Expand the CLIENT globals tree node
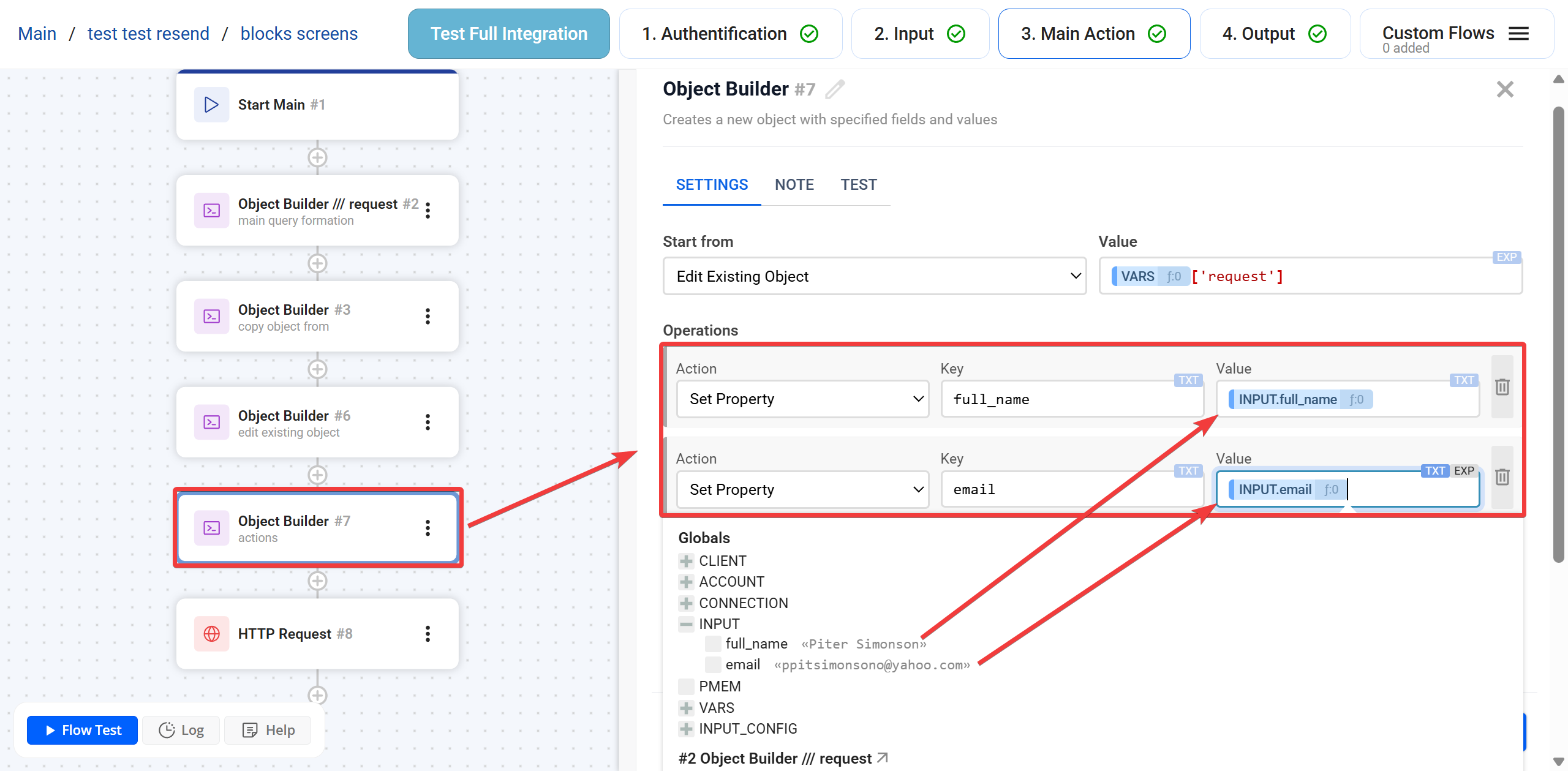This screenshot has width=1568, height=771. click(x=686, y=561)
